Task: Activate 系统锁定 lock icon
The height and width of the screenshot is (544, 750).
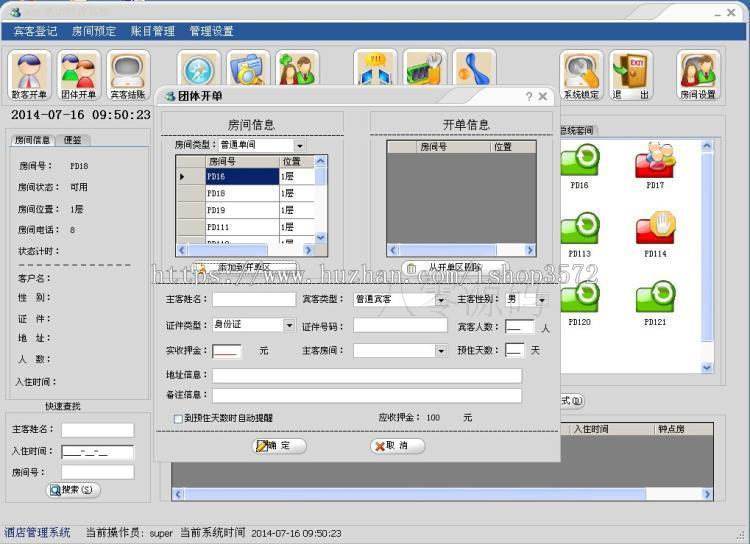Action: point(582,76)
